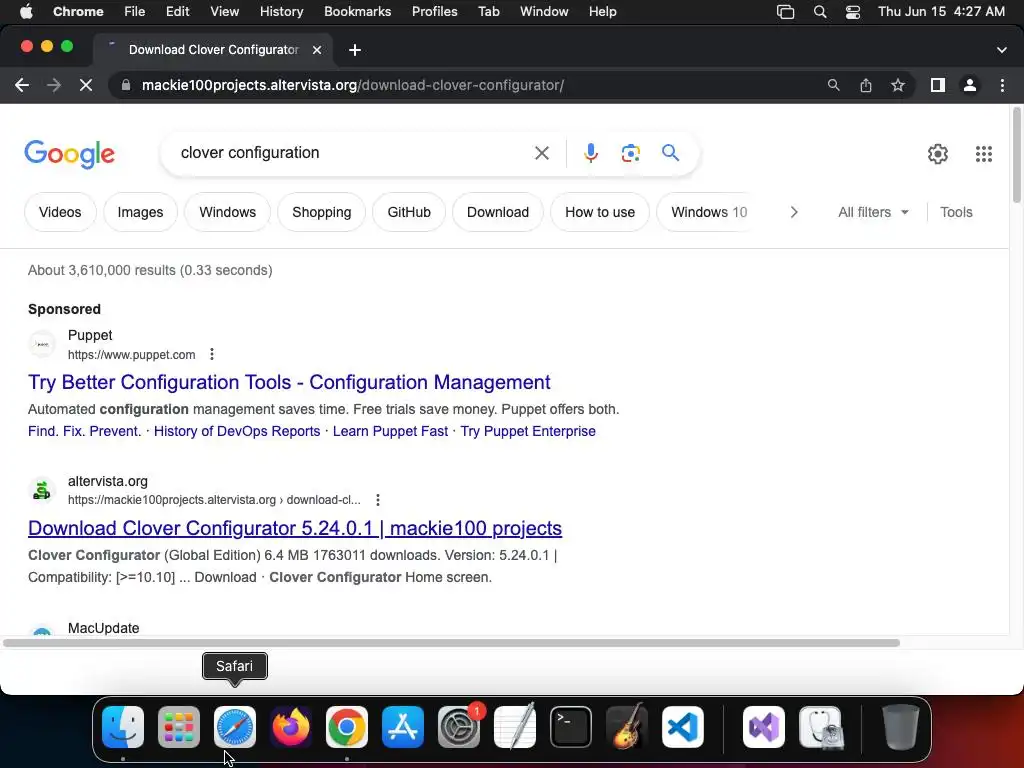1024x768 pixels.
Task: Search by image with Google Lens
Action: [630, 153]
